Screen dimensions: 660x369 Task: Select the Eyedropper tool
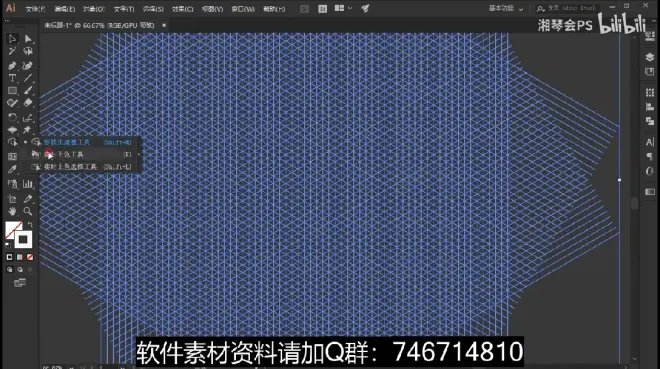(x=12, y=169)
